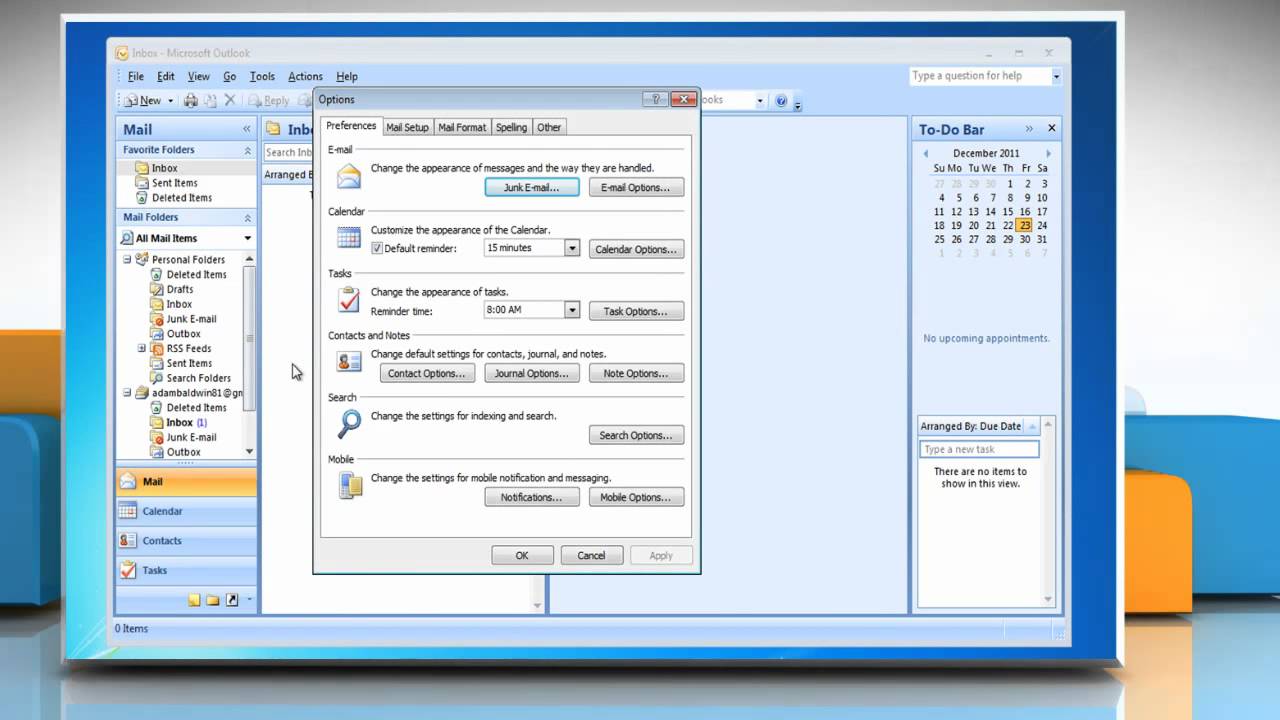Select bold Inbox (1) under adambaldwin81 account

pos(186,423)
